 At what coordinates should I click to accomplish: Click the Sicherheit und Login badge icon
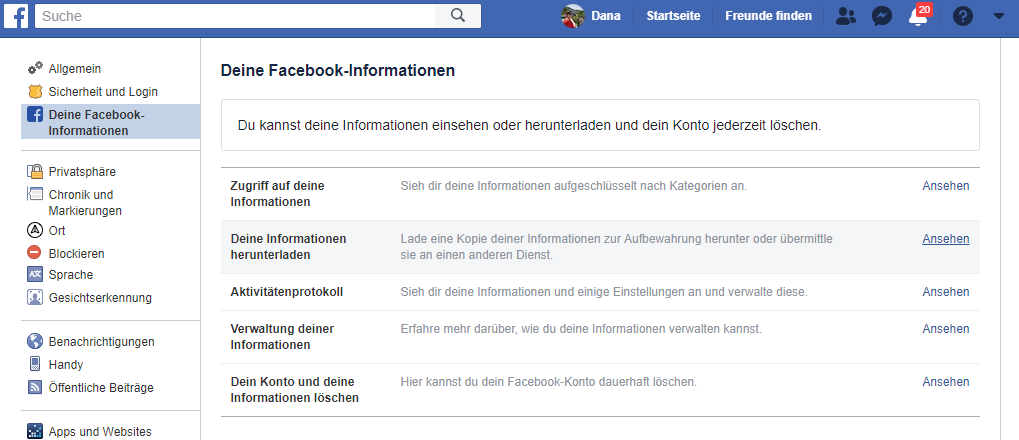click(x=35, y=92)
